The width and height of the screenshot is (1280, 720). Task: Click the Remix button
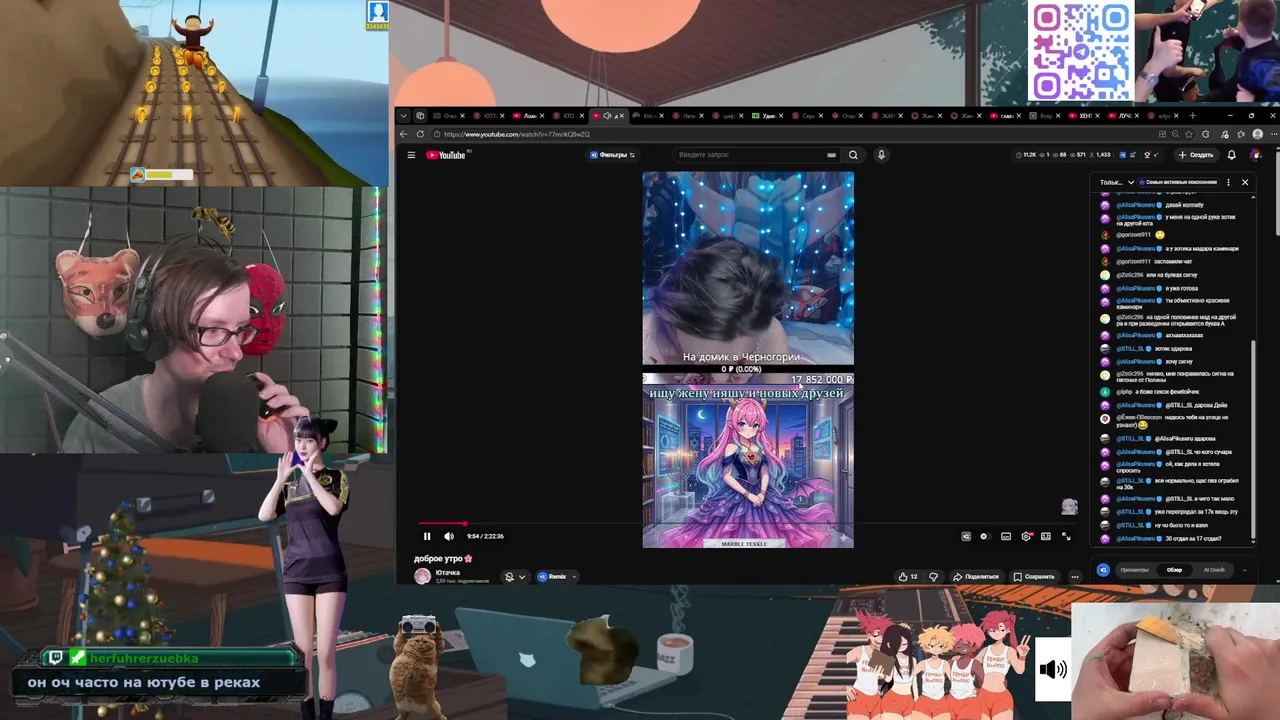pos(553,577)
